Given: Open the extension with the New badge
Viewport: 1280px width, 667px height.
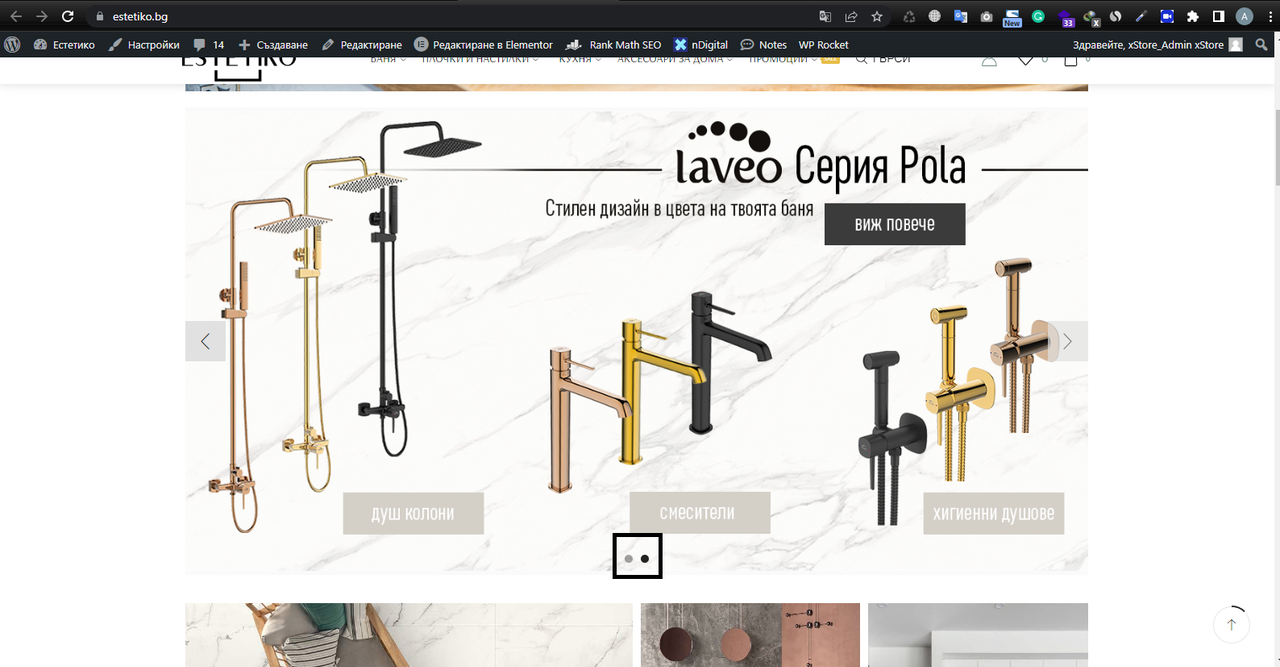Looking at the screenshot, I should [x=1012, y=17].
